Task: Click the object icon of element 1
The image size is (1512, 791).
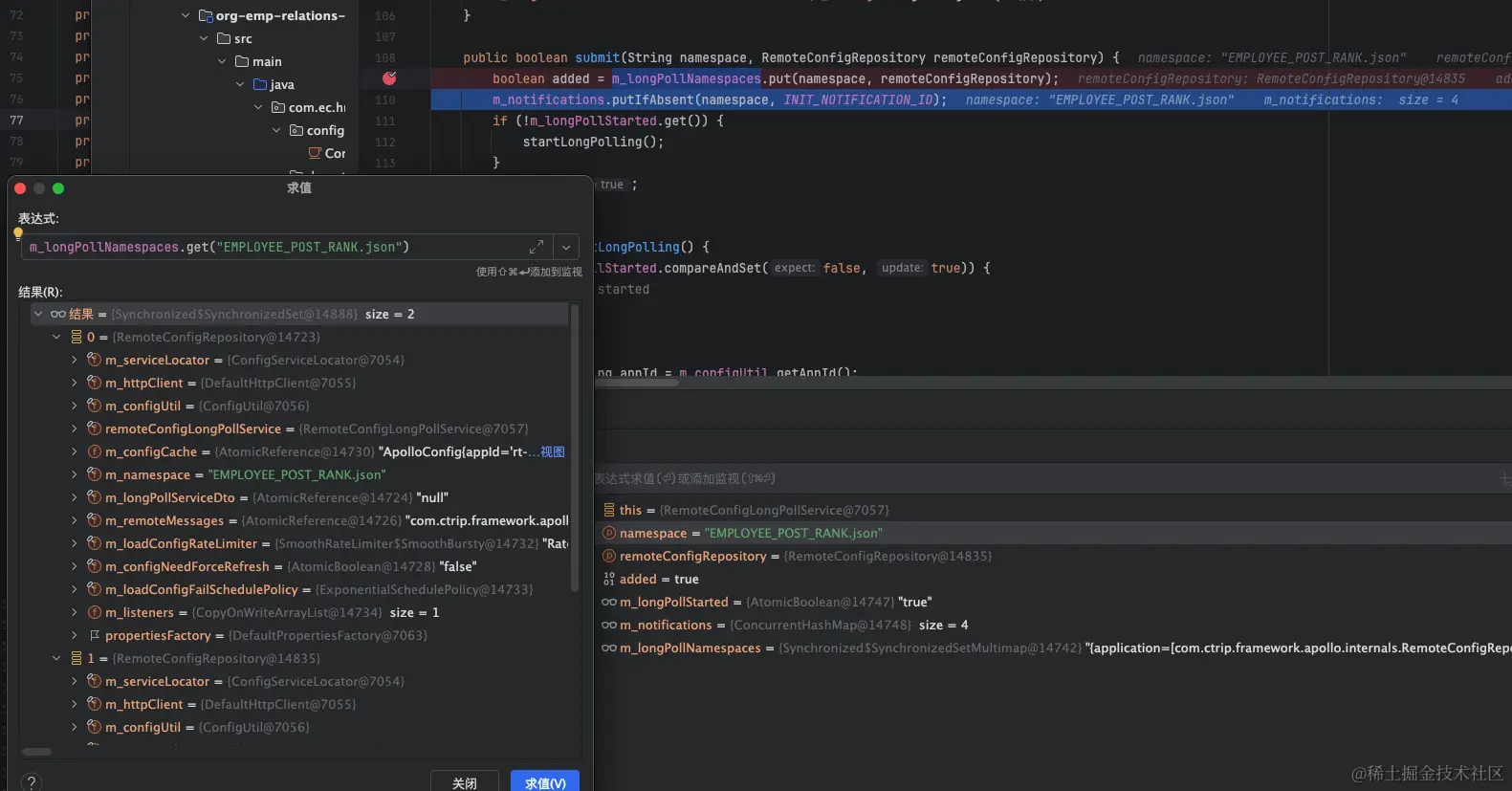Action: click(x=77, y=658)
